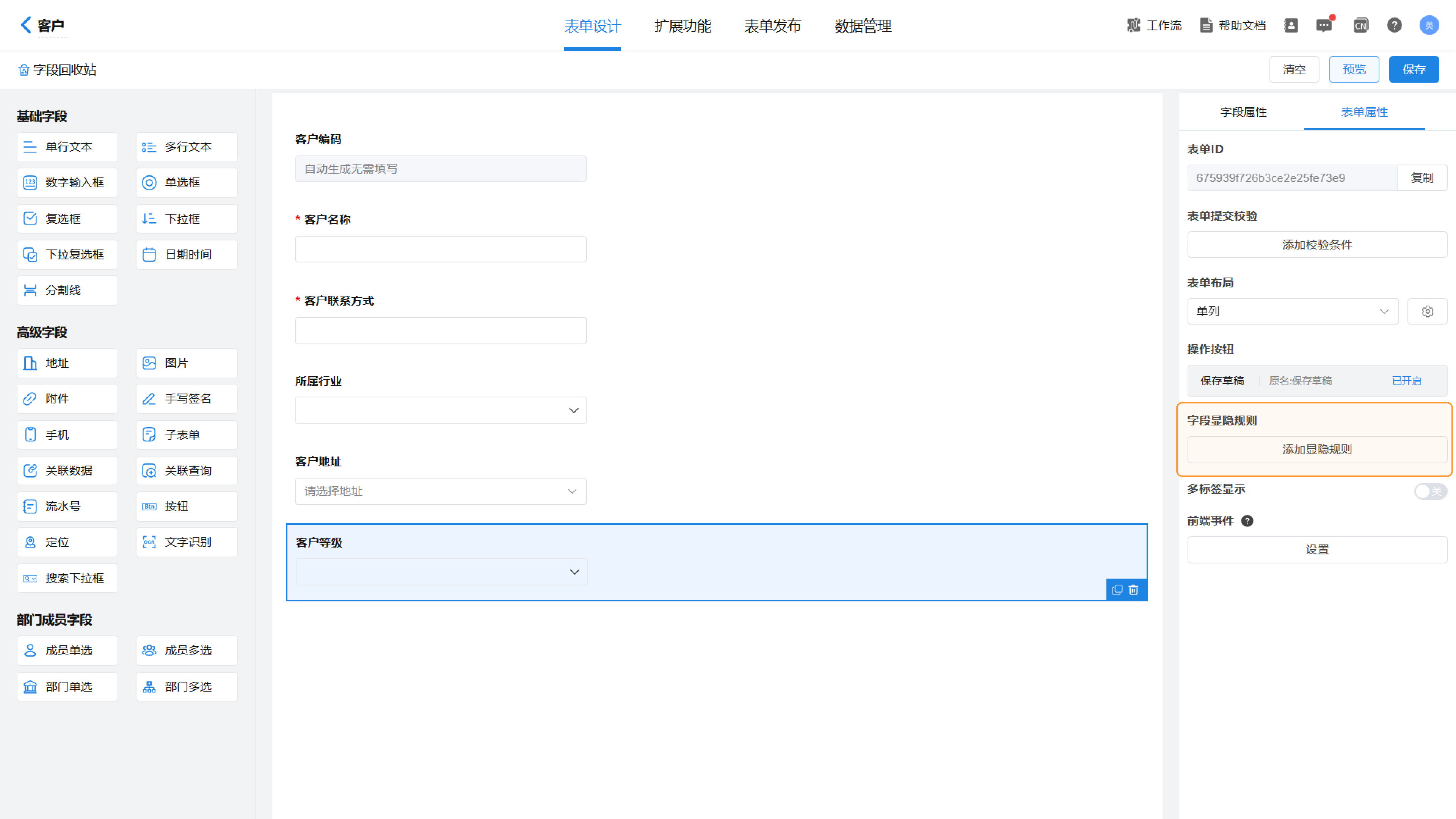Select the 手写签名 signature component
1456x819 pixels.
[x=187, y=399]
